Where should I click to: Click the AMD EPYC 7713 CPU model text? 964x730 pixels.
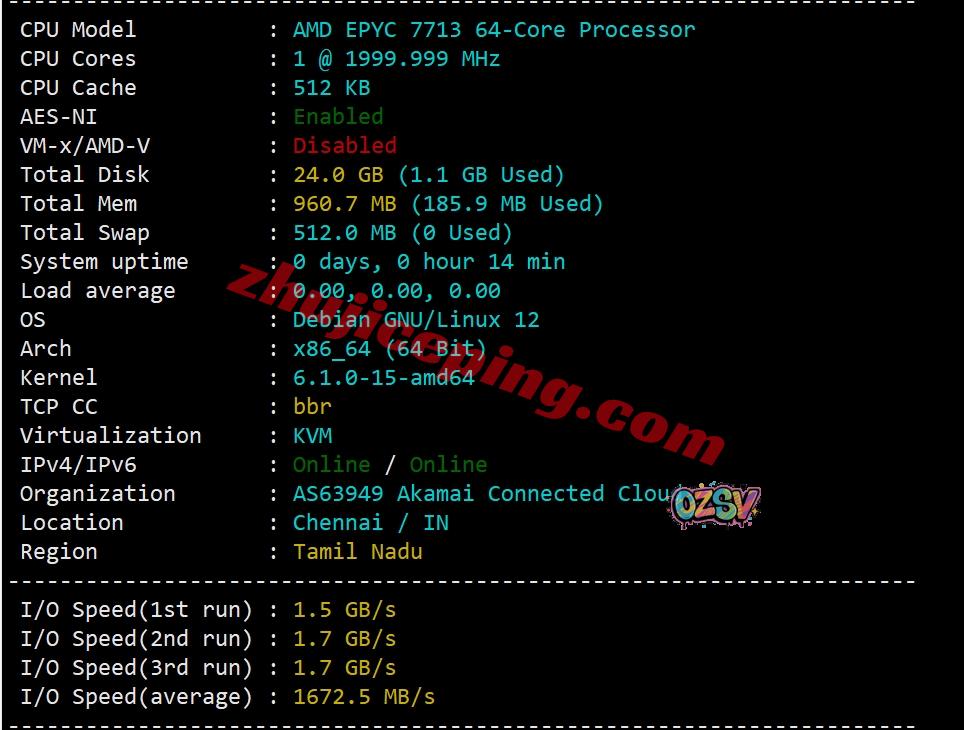point(494,30)
